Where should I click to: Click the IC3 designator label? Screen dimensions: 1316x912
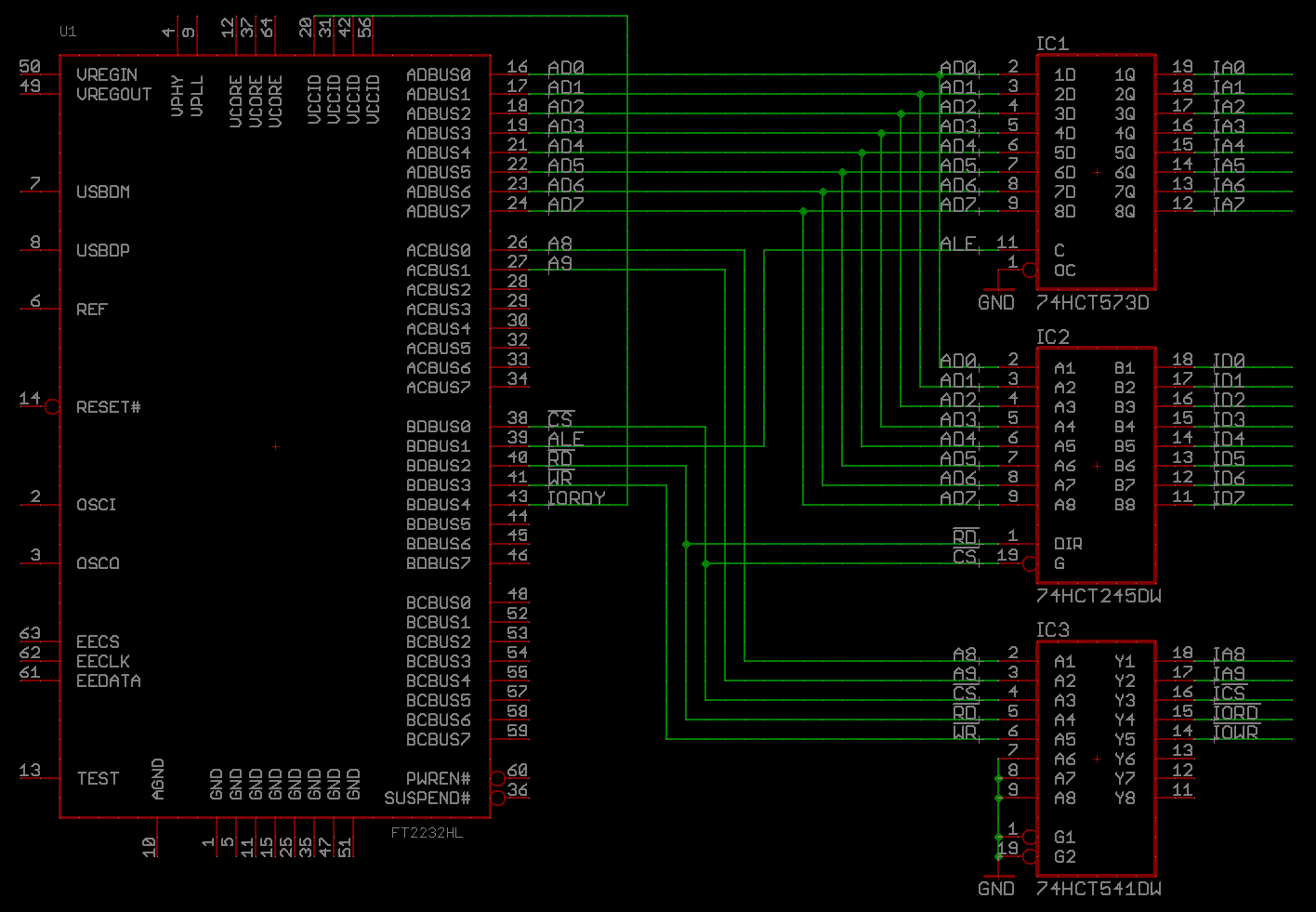click(x=1052, y=629)
